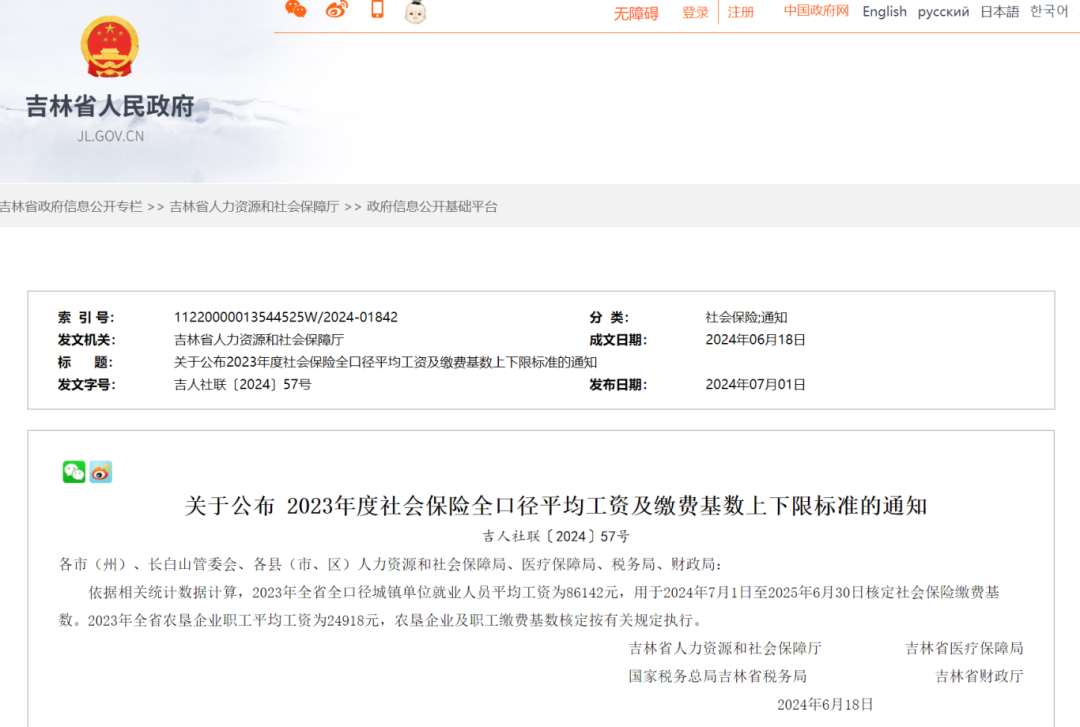Click the 注册 register link
Image resolution: width=1080 pixels, height=727 pixels.
(741, 12)
